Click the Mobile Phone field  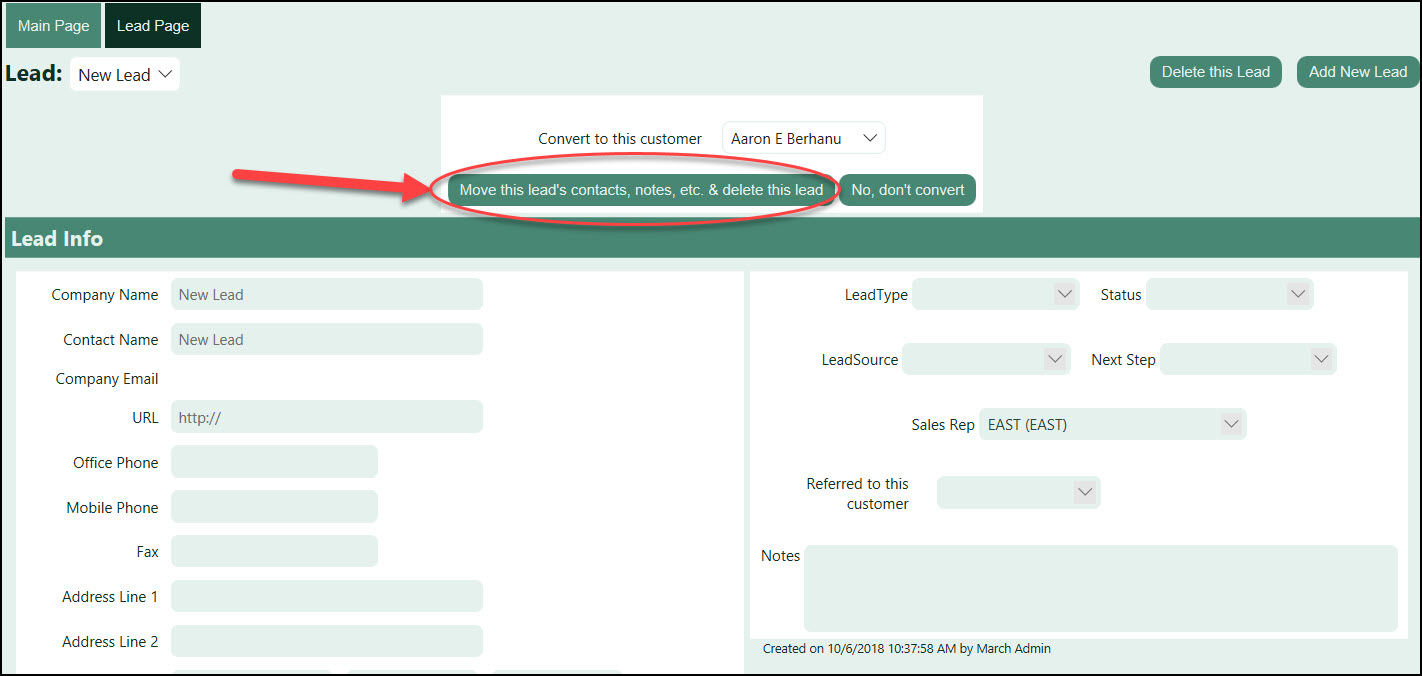click(274, 508)
